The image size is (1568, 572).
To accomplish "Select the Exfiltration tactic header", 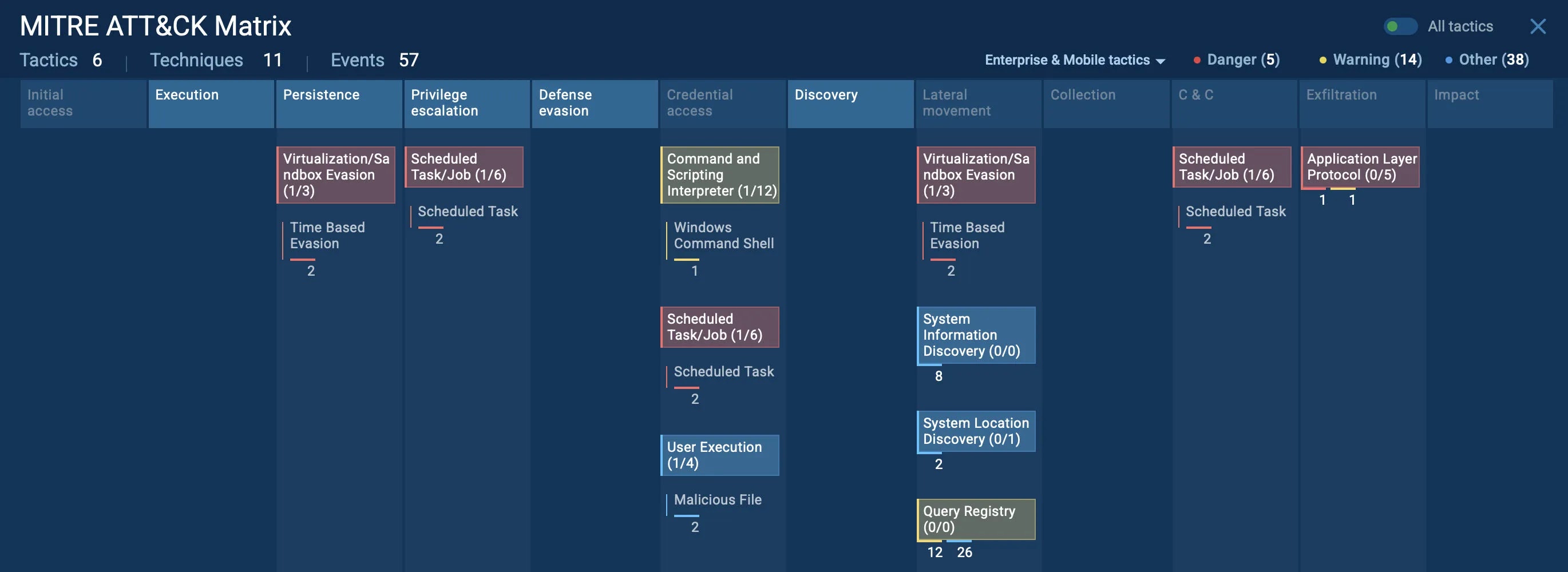I will [x=1362, y=104].
